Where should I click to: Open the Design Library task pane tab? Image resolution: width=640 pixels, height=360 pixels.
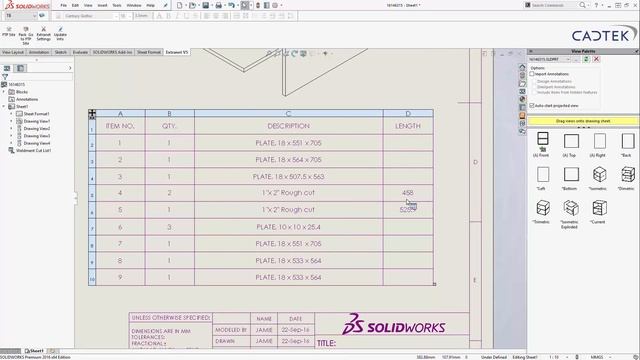522,75
